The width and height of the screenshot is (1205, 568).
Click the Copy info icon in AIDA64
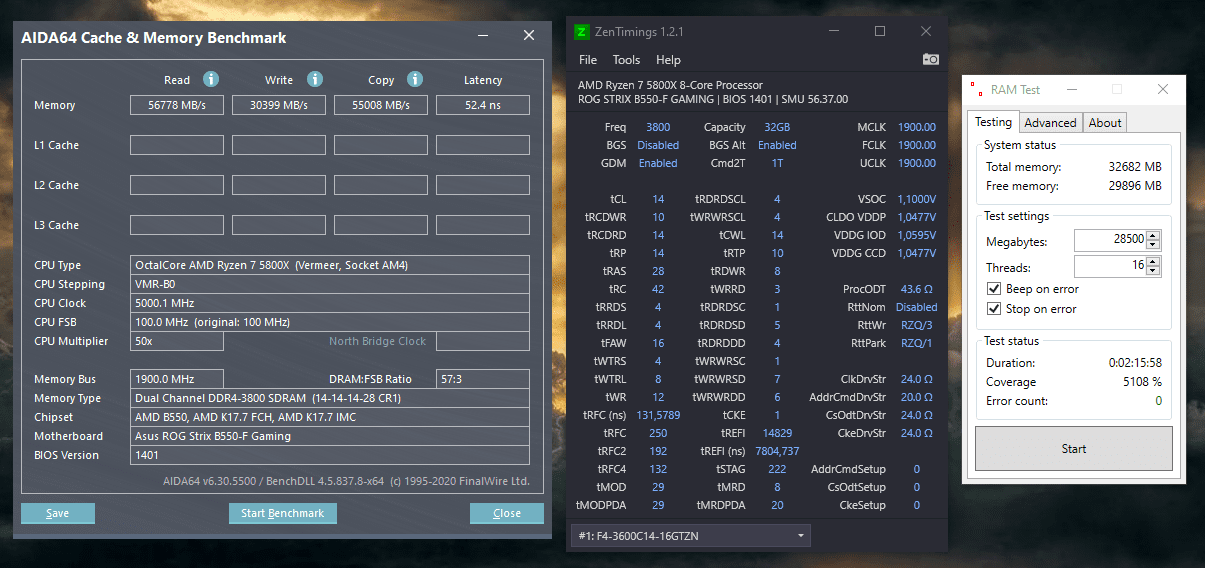pyautogui.click(x=414, y=79)
